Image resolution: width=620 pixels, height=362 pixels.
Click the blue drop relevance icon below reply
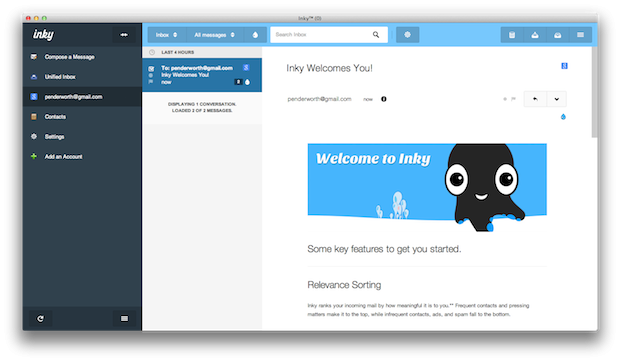[x=563, y=117]
